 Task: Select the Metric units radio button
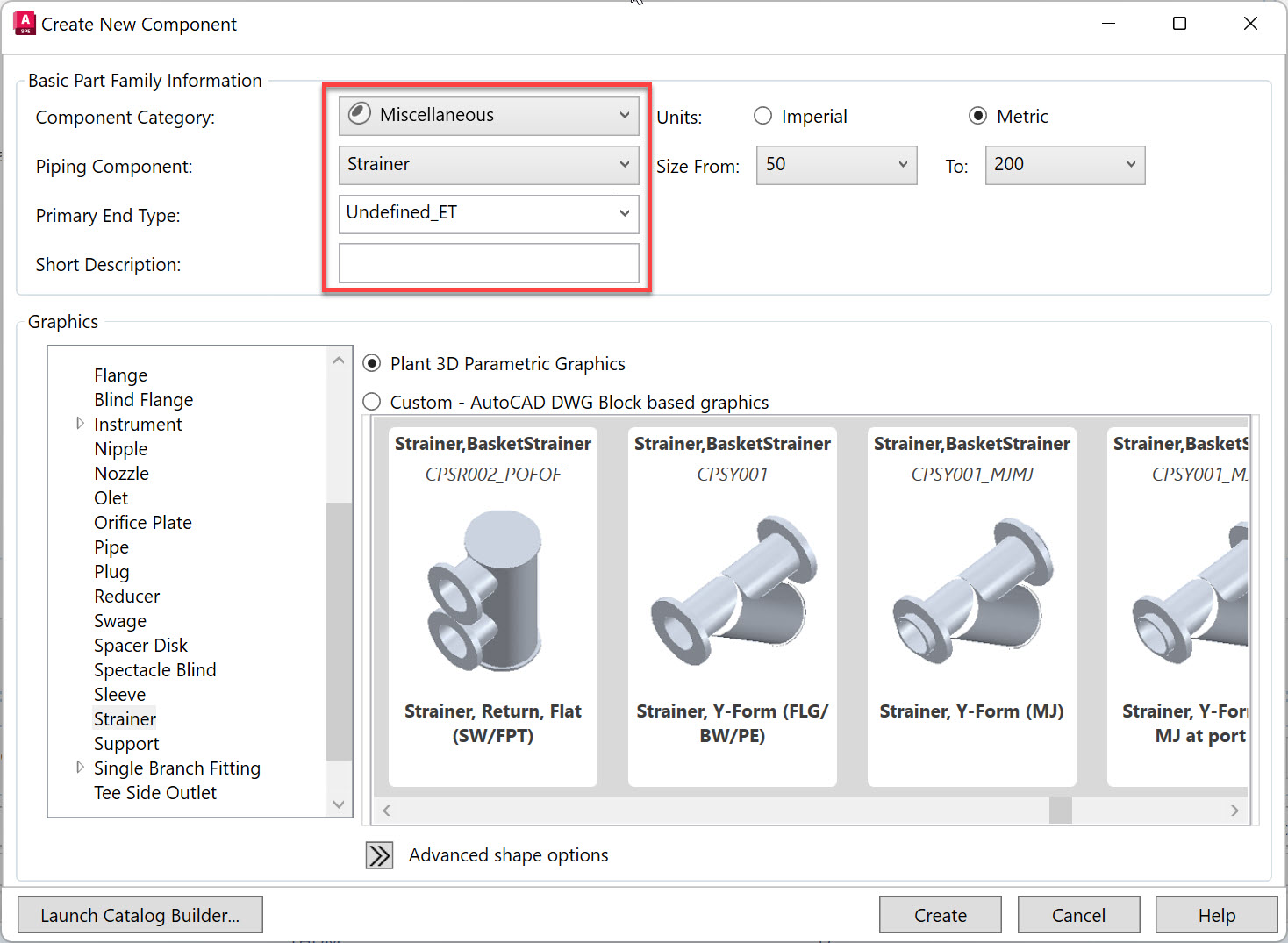[977, 115]
